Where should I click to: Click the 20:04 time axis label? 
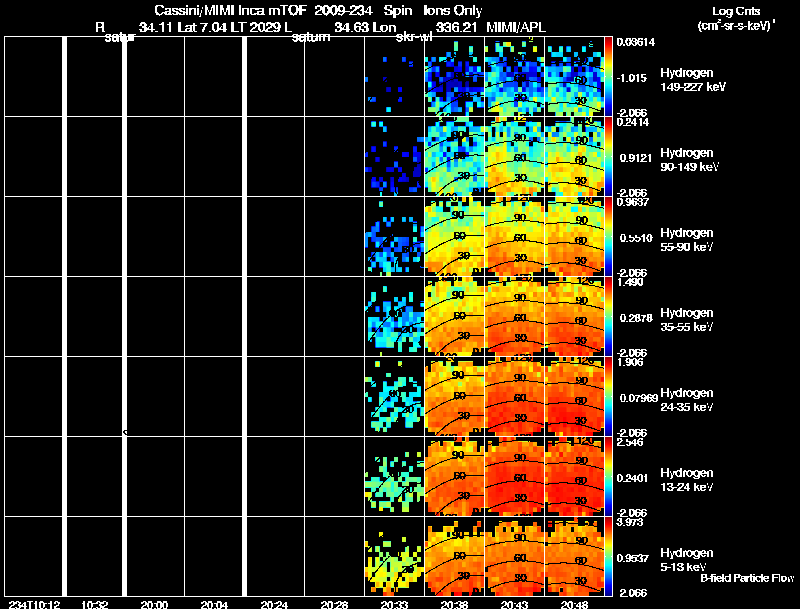(x=214, y=604)
